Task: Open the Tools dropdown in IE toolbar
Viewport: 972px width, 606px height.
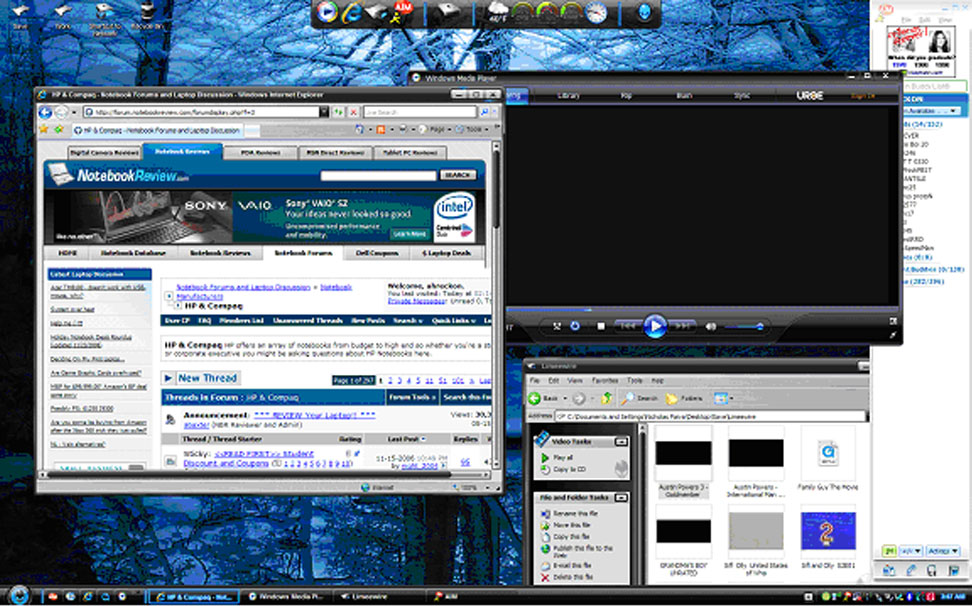Action: 474,130
